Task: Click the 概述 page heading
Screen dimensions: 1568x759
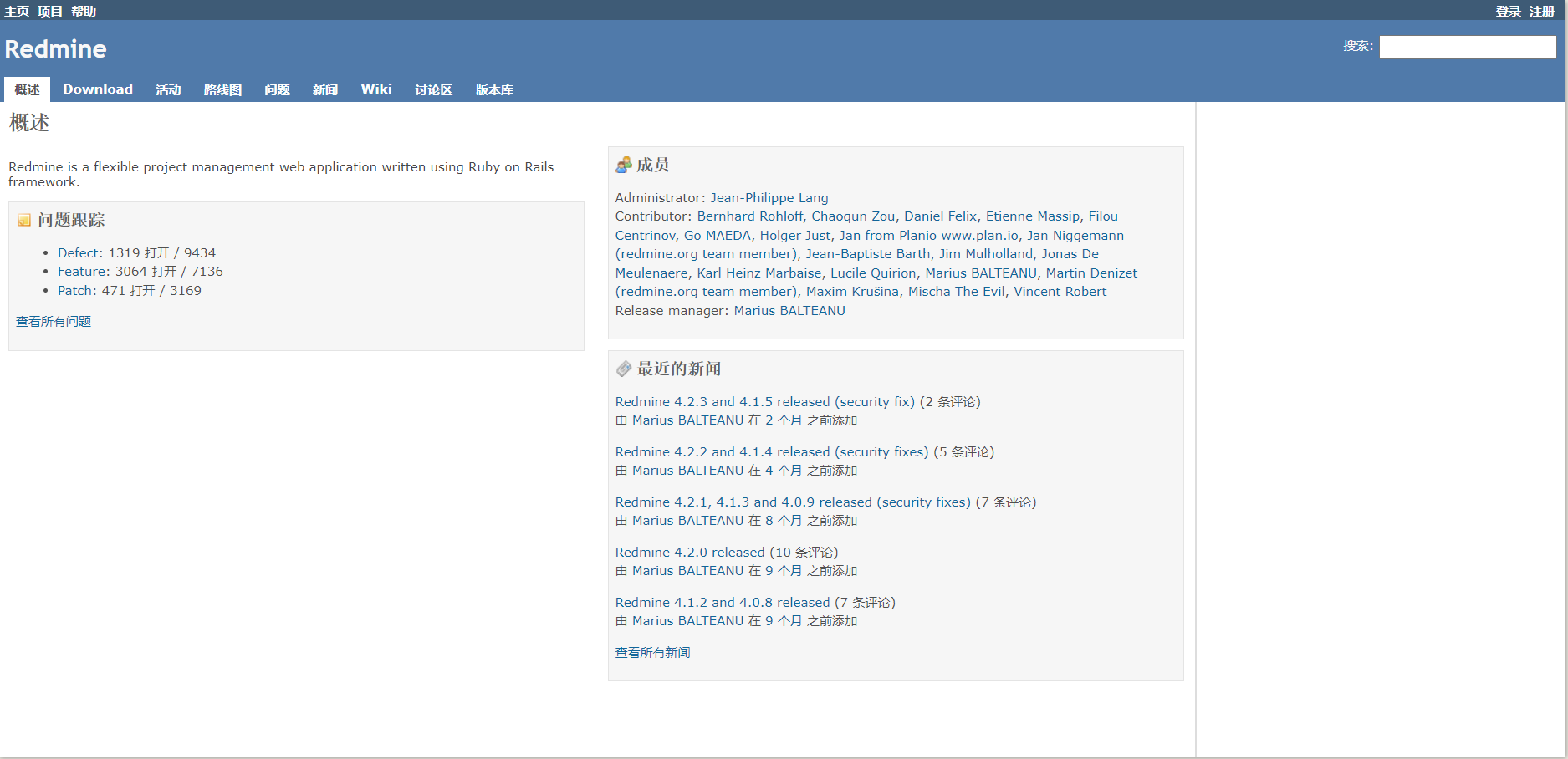Action: coord(29,123)
